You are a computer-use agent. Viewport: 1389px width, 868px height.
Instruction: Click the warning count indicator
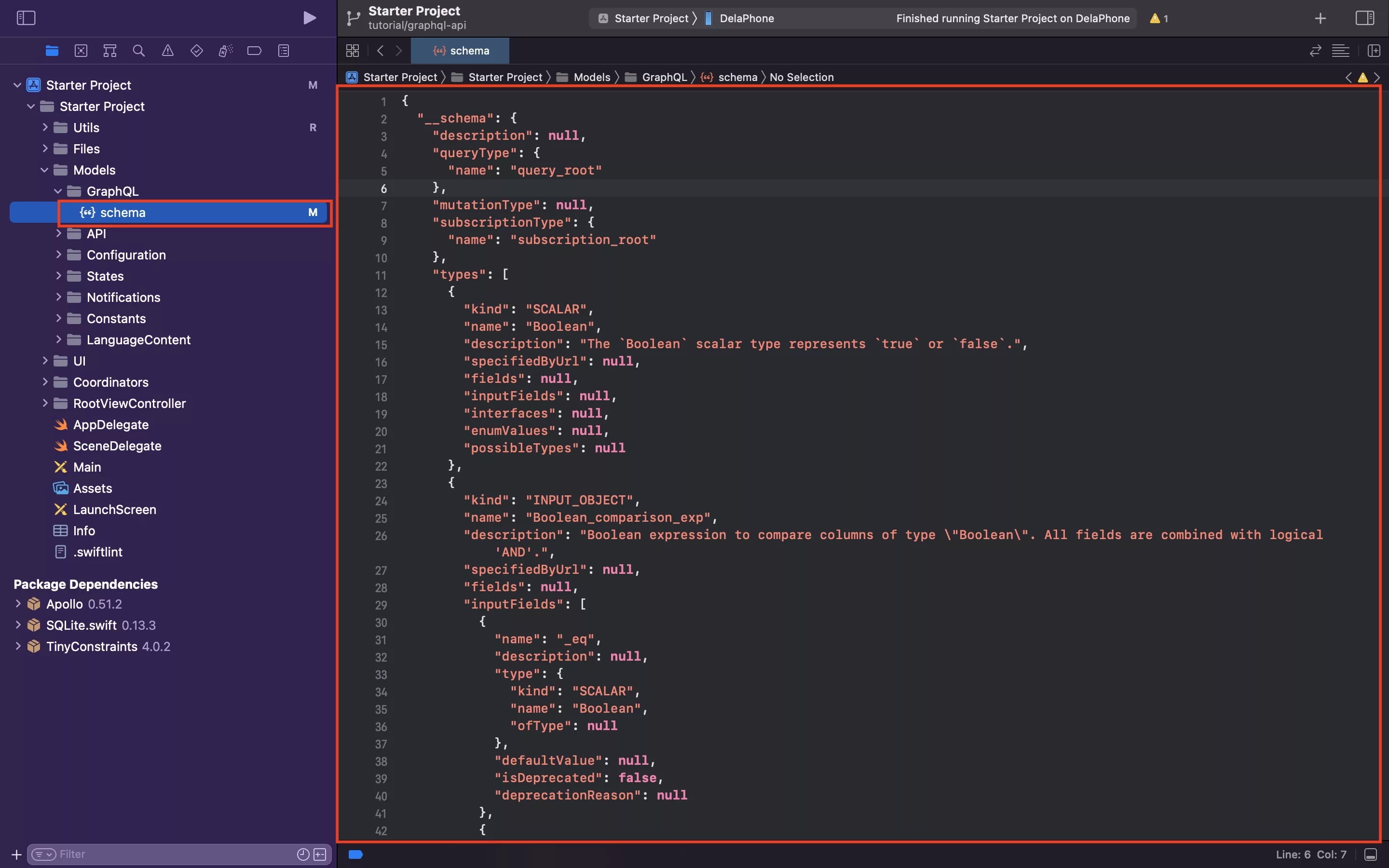click(x=1159, y=18)
